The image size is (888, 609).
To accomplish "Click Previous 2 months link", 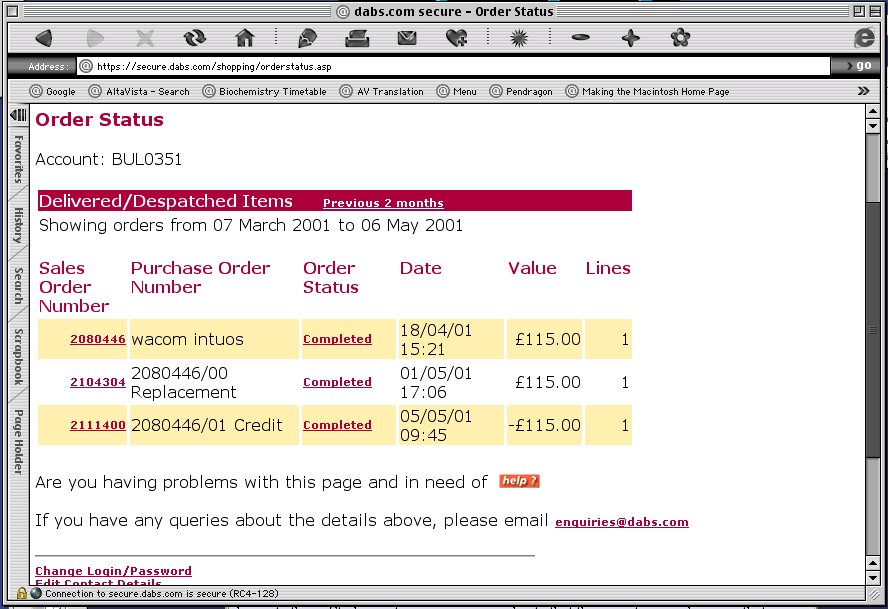I will [383, 203].
